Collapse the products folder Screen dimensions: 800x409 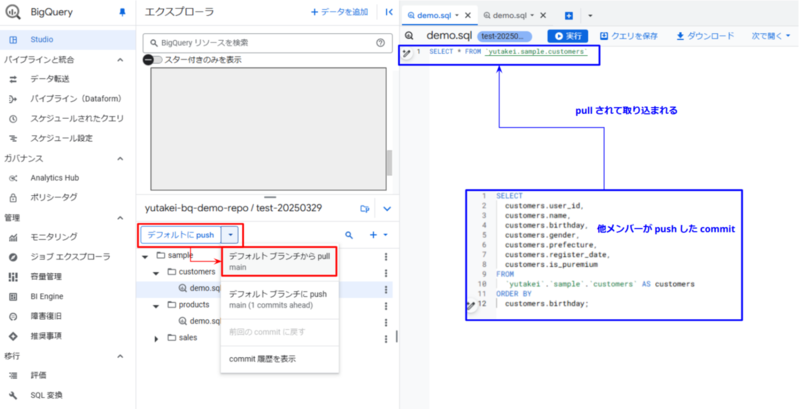pos(157,305)
